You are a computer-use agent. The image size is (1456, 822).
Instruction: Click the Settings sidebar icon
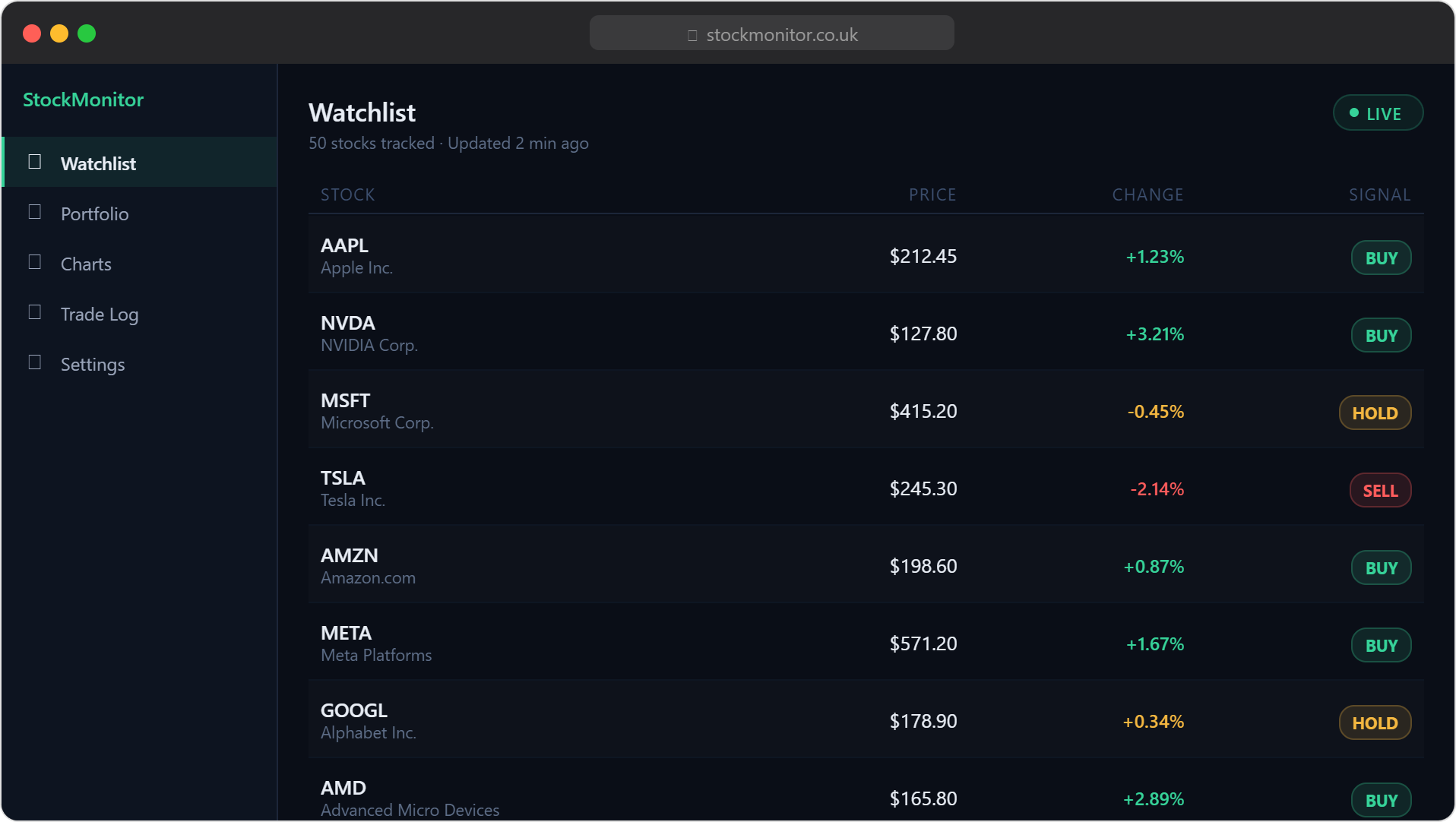point(35,362)
